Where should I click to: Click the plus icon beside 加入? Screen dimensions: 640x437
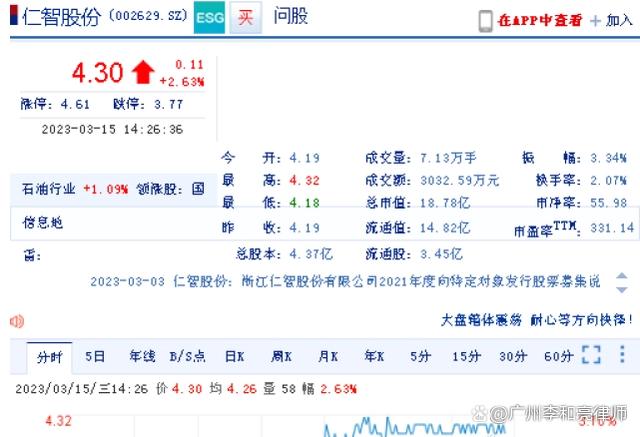596,21
